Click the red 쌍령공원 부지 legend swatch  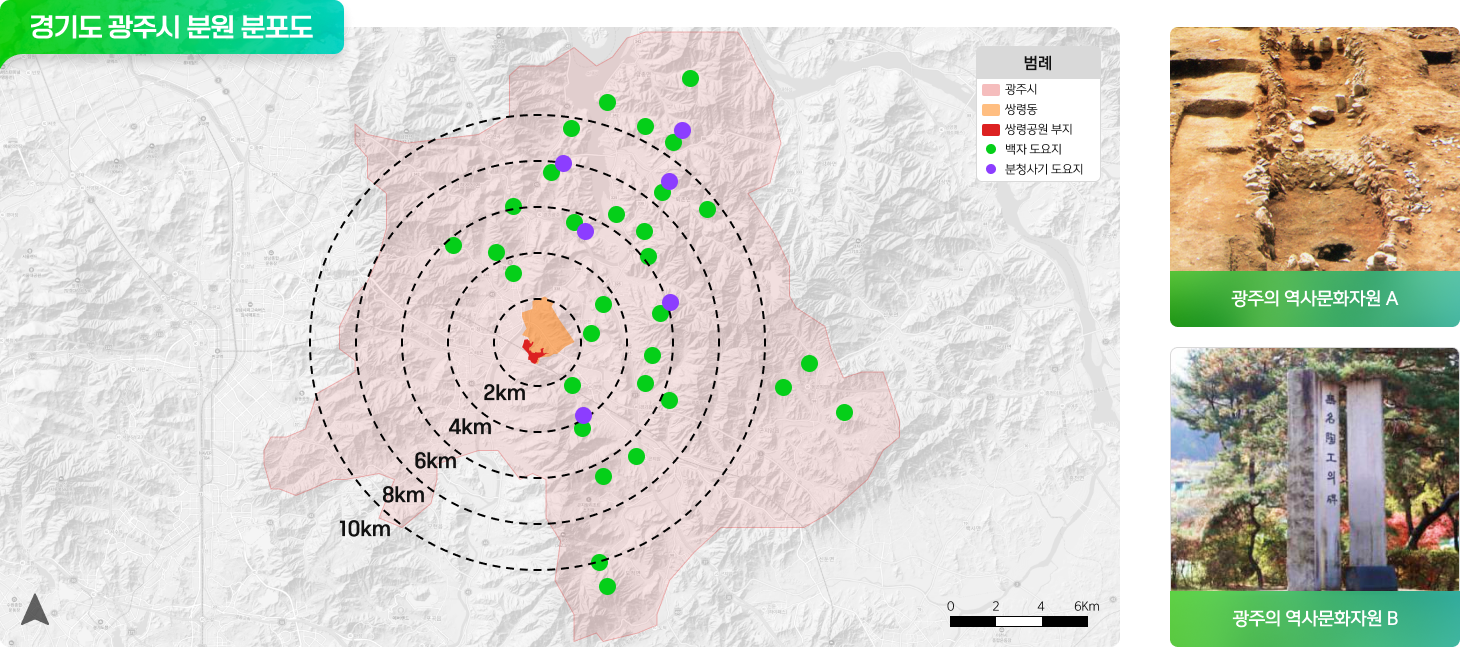(x=991, y=129)
